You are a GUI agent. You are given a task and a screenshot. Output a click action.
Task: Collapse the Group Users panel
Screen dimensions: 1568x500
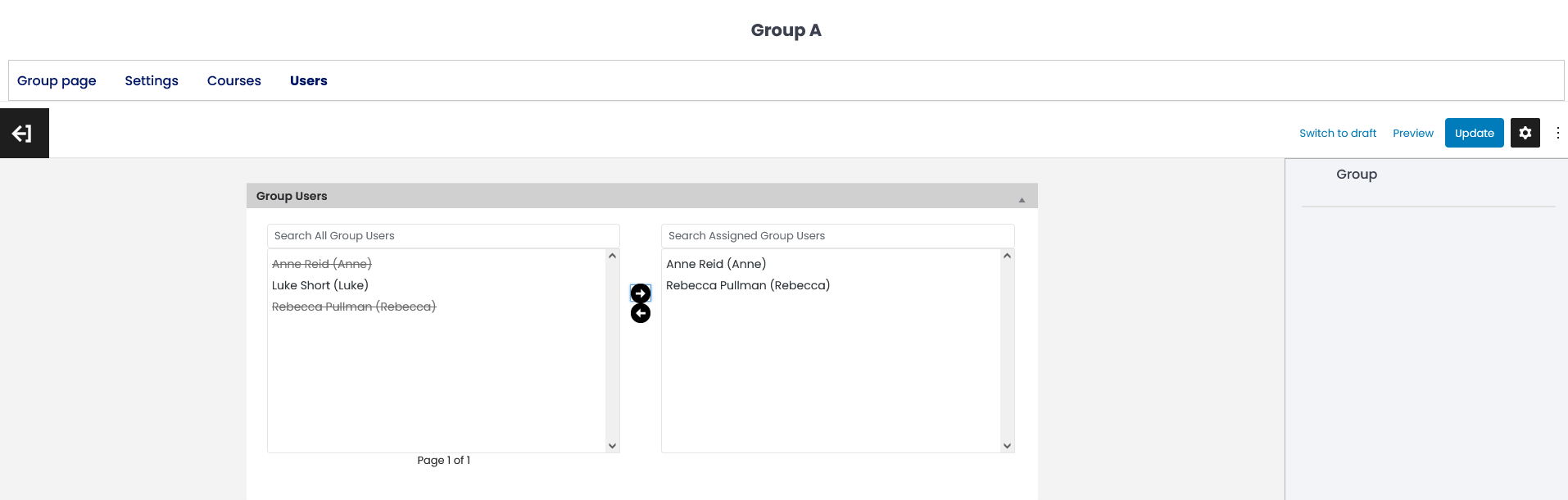[x=1022, y=199]
